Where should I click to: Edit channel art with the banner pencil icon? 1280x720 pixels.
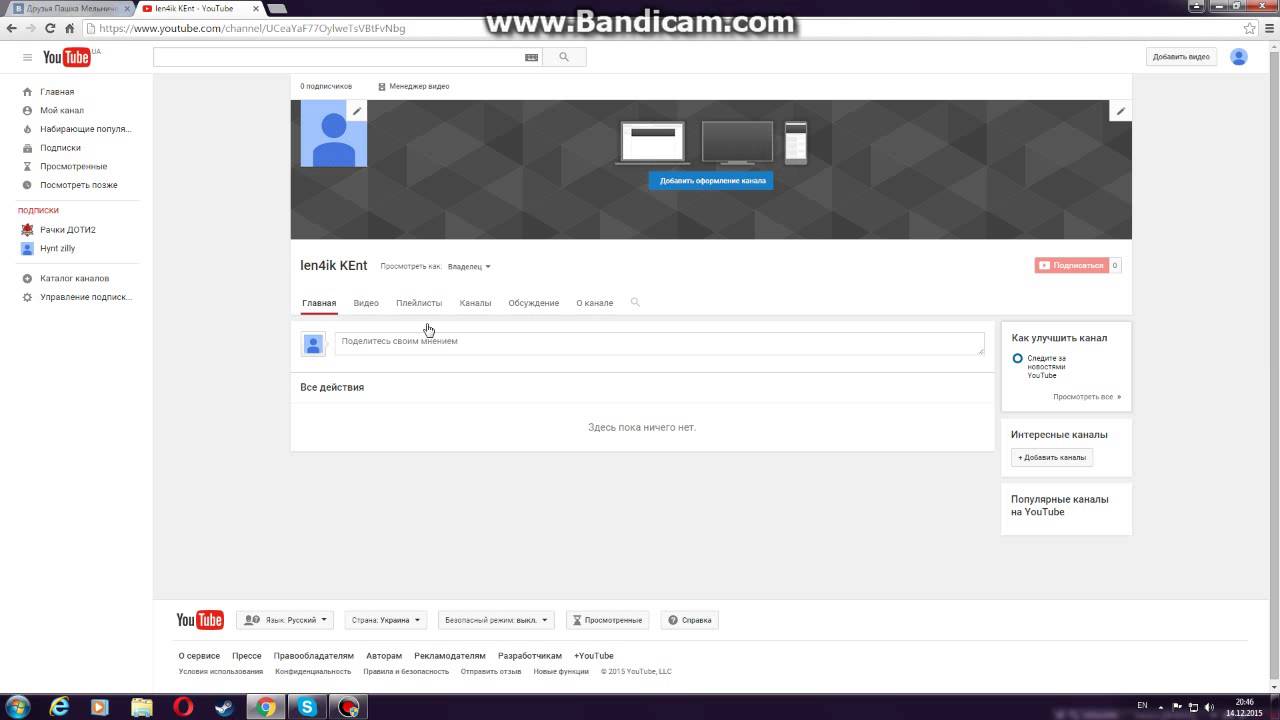[x=1121, y=111]
